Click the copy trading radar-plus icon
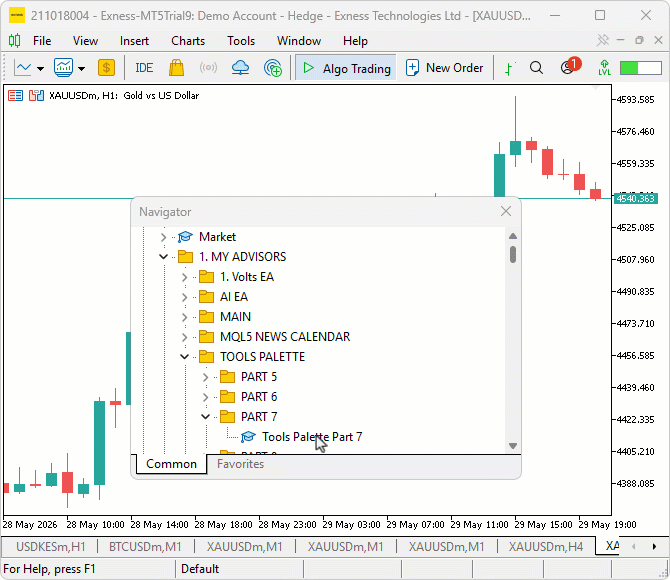 [x=273, y=68]
